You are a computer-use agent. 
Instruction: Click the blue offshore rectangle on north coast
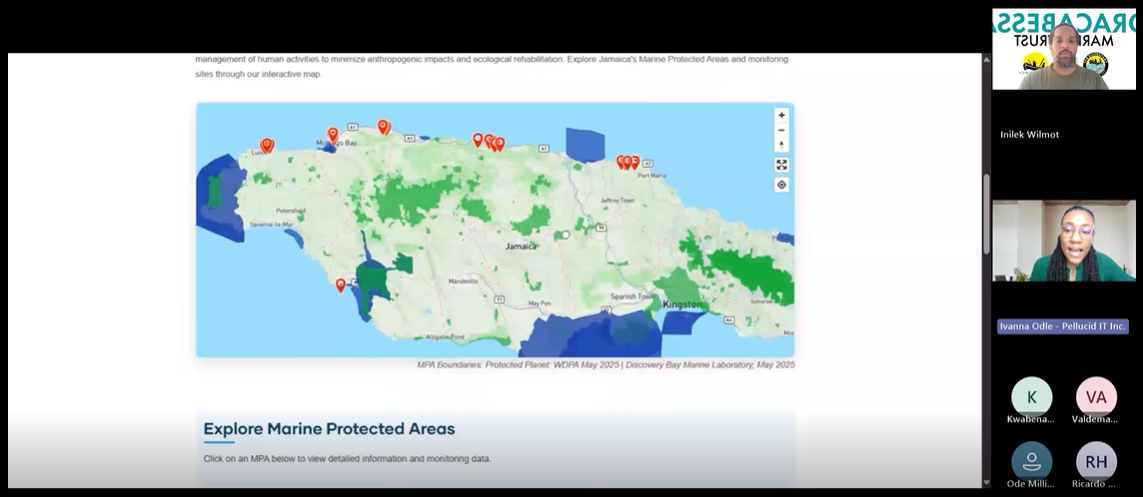click(586, 144)
